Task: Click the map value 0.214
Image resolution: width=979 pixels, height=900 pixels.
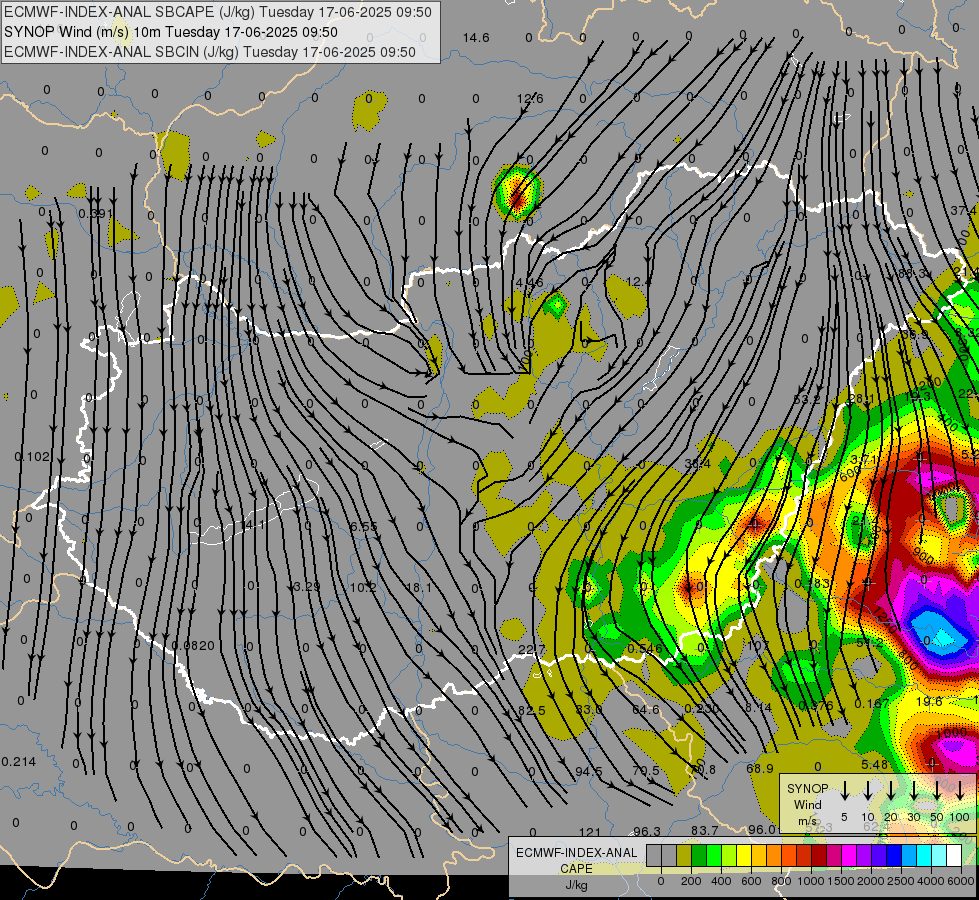Action: (x=19, y=762)
